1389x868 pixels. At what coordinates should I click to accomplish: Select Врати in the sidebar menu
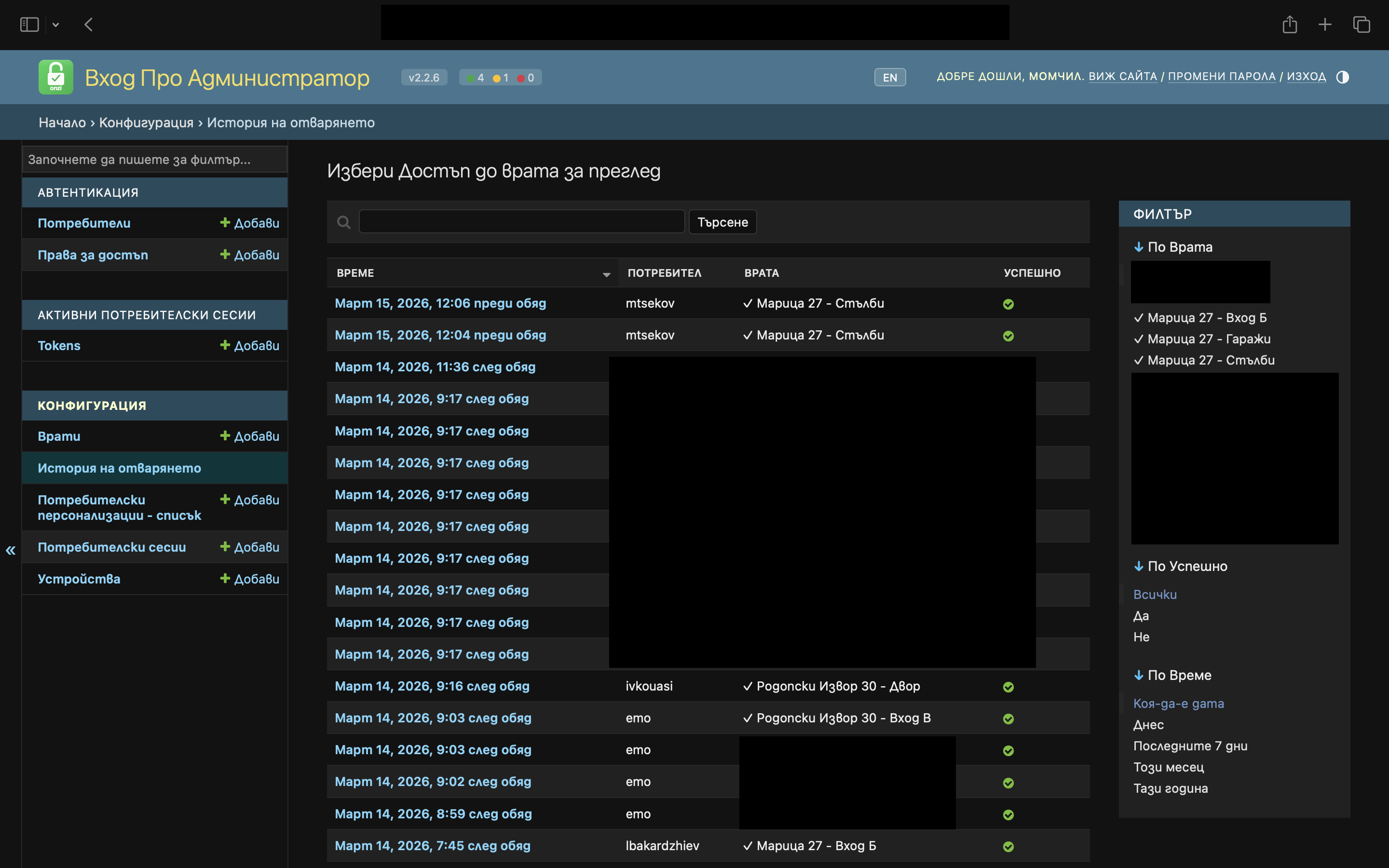click(x=59, y=436)
